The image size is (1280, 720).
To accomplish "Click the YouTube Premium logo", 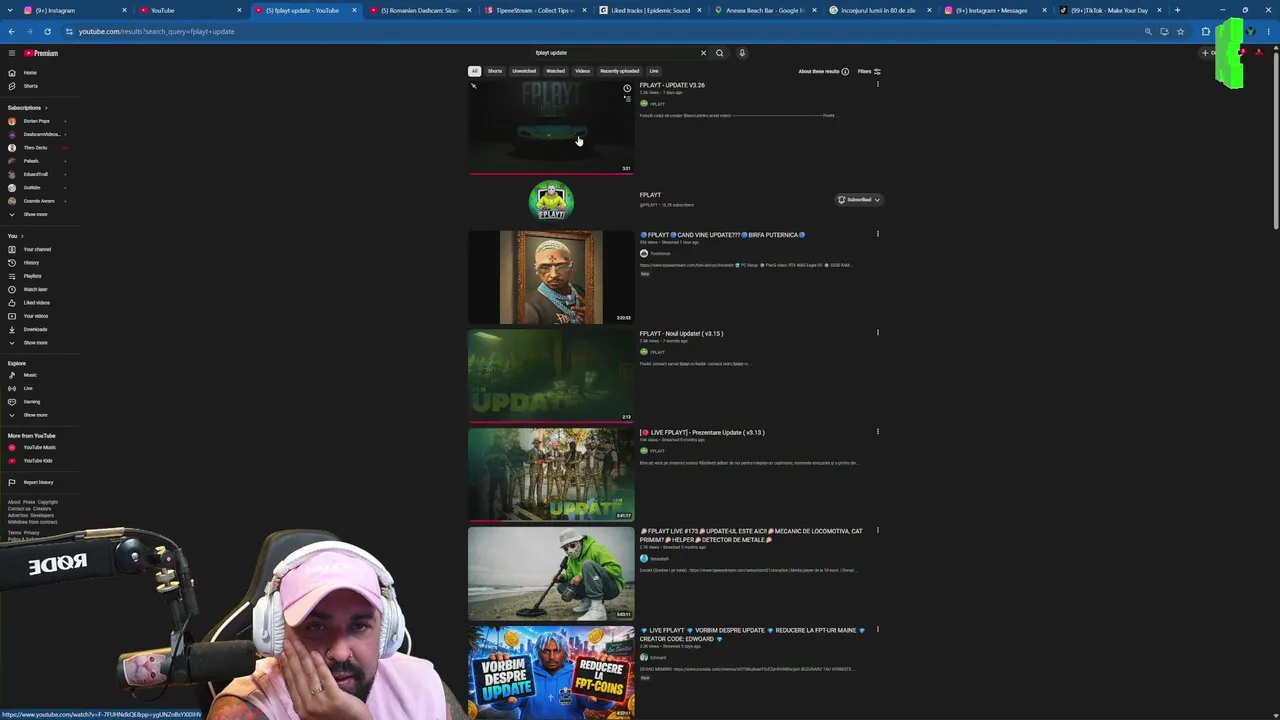I will [x=41, y=53].
